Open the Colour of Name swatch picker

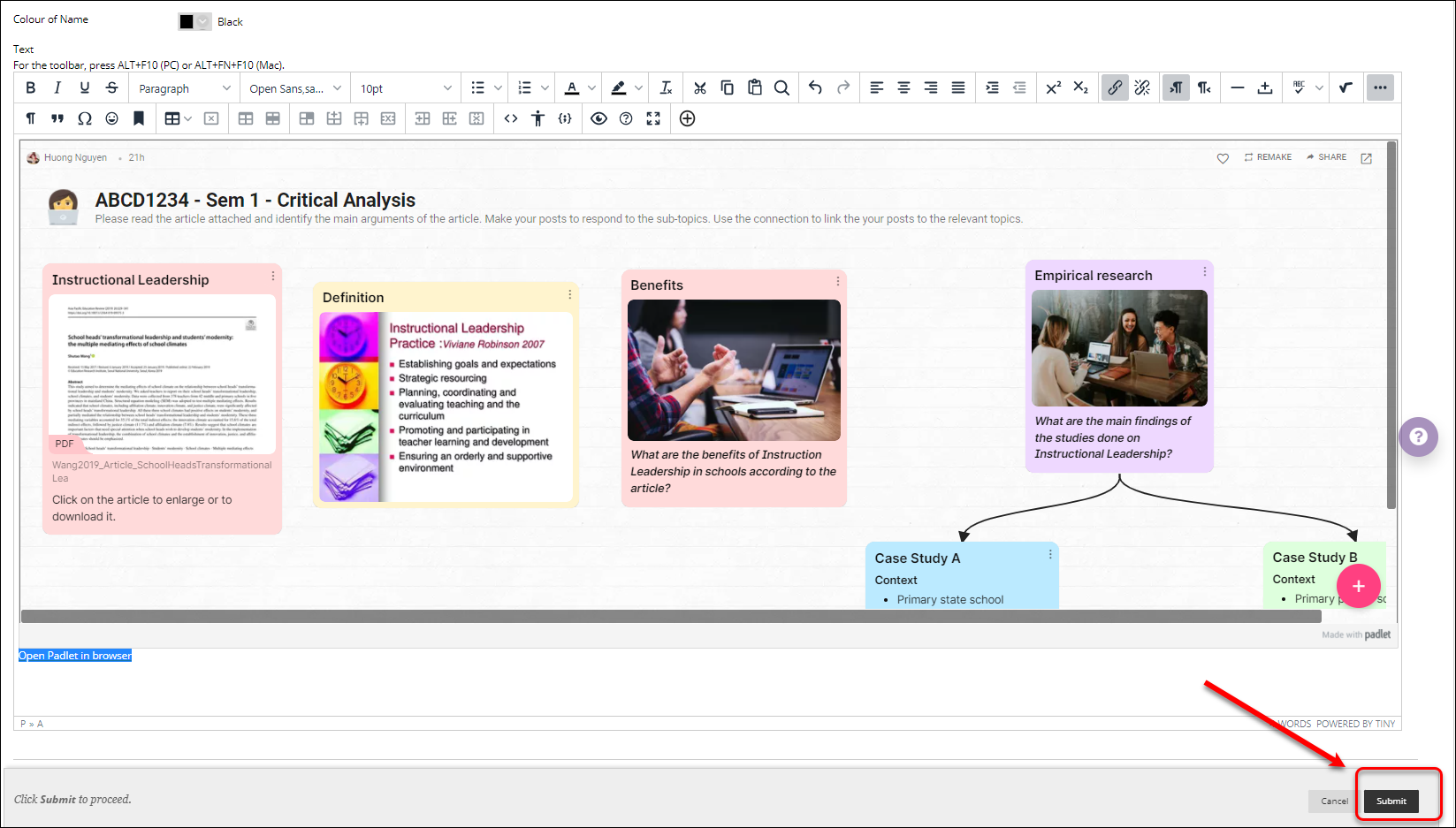194,20
